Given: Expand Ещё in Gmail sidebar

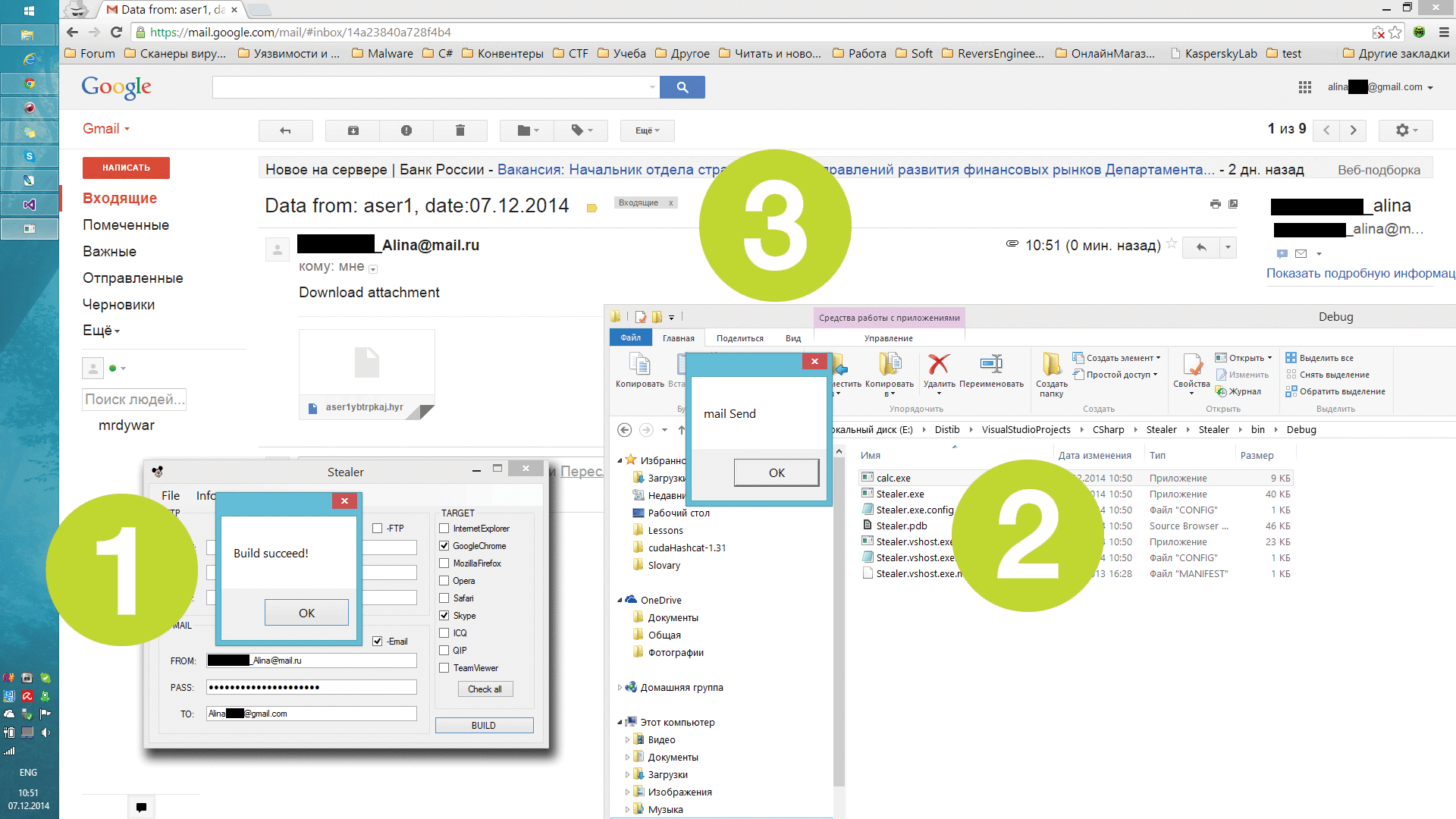Looking at the screenshot, I should [101, 331].
